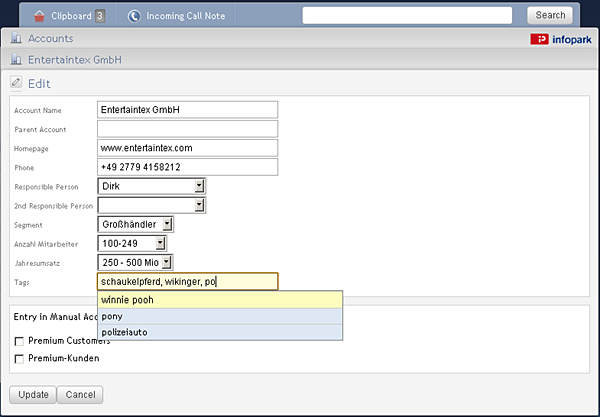
Task: Click the Phone number field
Action: (188, 167)
